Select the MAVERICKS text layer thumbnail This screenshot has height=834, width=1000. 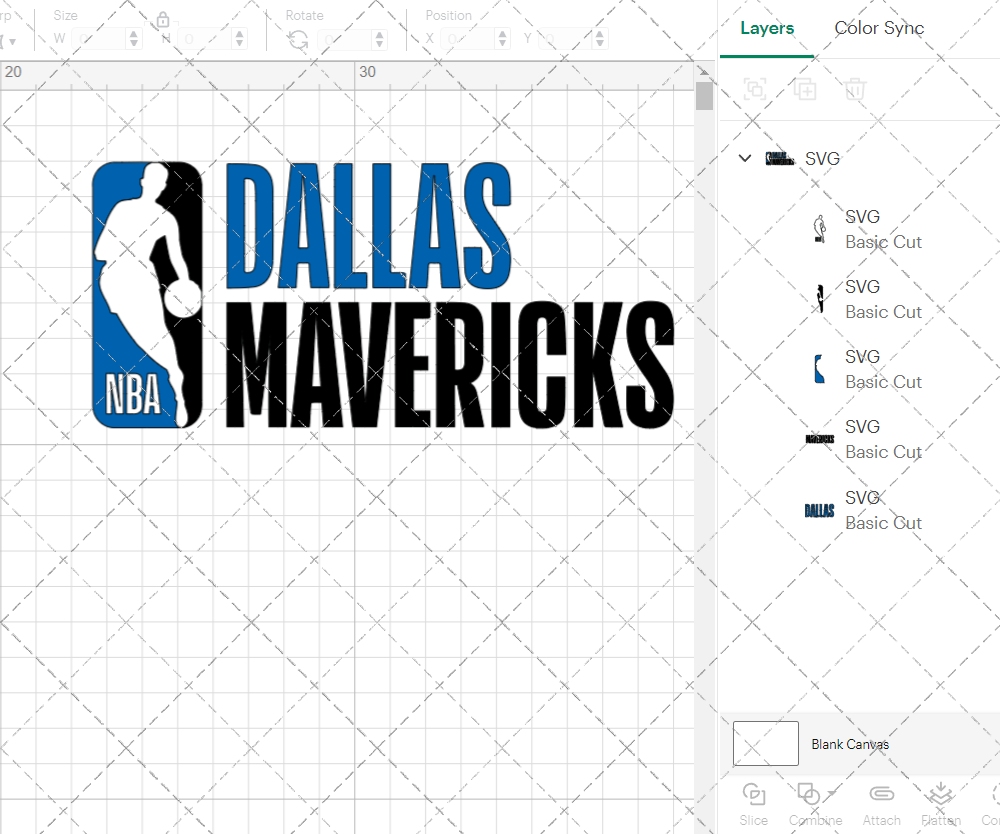pyautogui.click(x=820, y=439)
